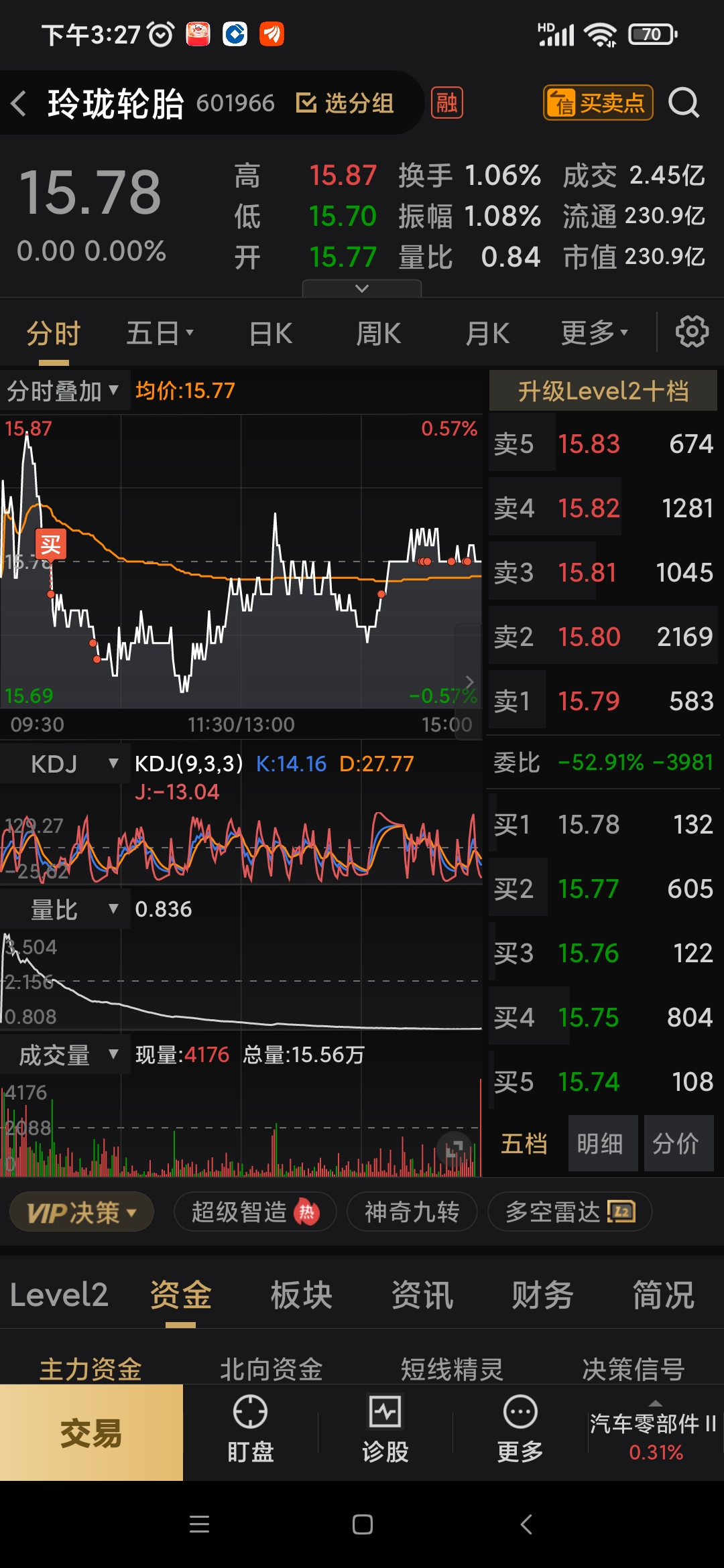724x1568 pixels.
Task: Tap 委比 -52.91% ratio row
Action: pos(603,763)
